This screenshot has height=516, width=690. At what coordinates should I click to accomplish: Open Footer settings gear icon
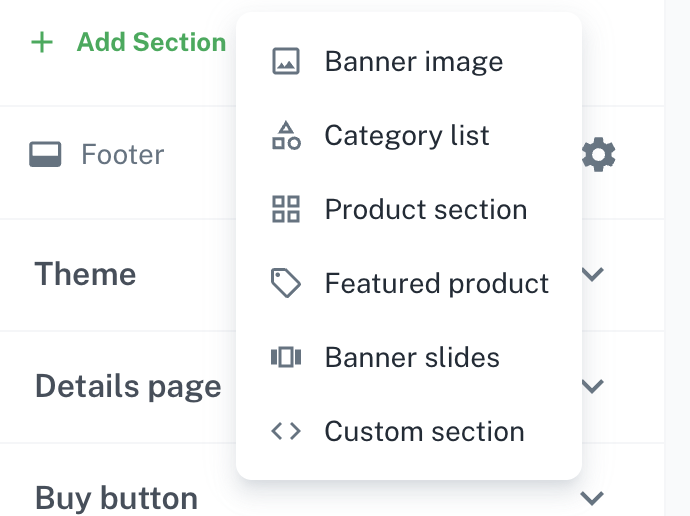click(598, 155)
